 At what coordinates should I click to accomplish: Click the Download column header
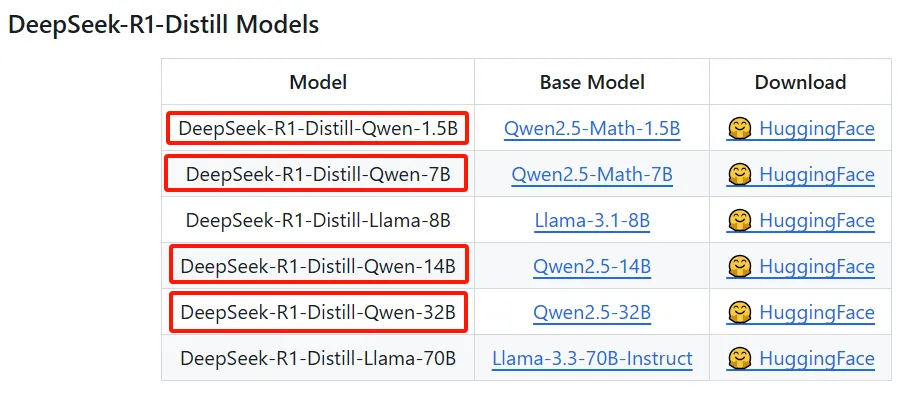point(800,82)
